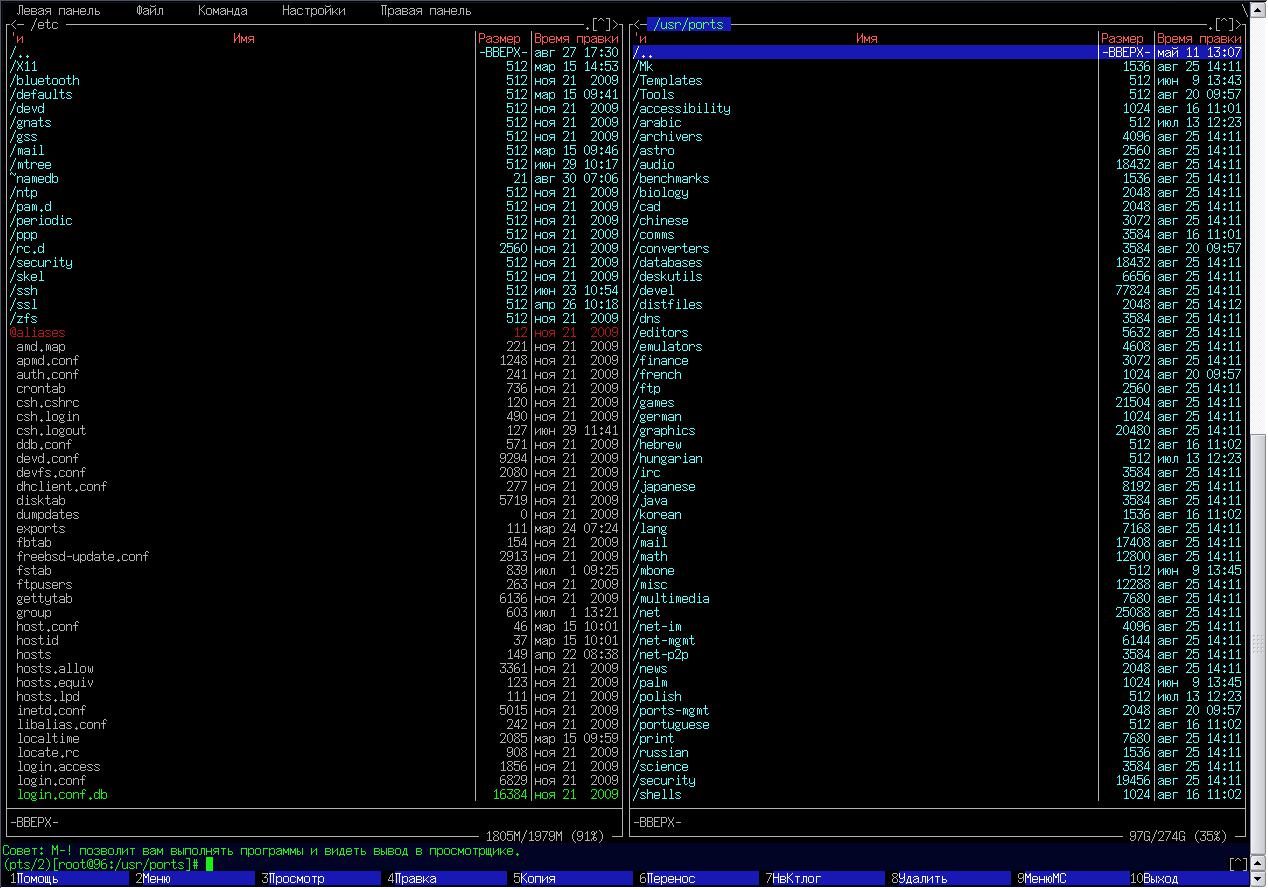This screenshot has width=1268, height=889.
Task: Click the 8Удалить function key button
Action: [922, 879]
